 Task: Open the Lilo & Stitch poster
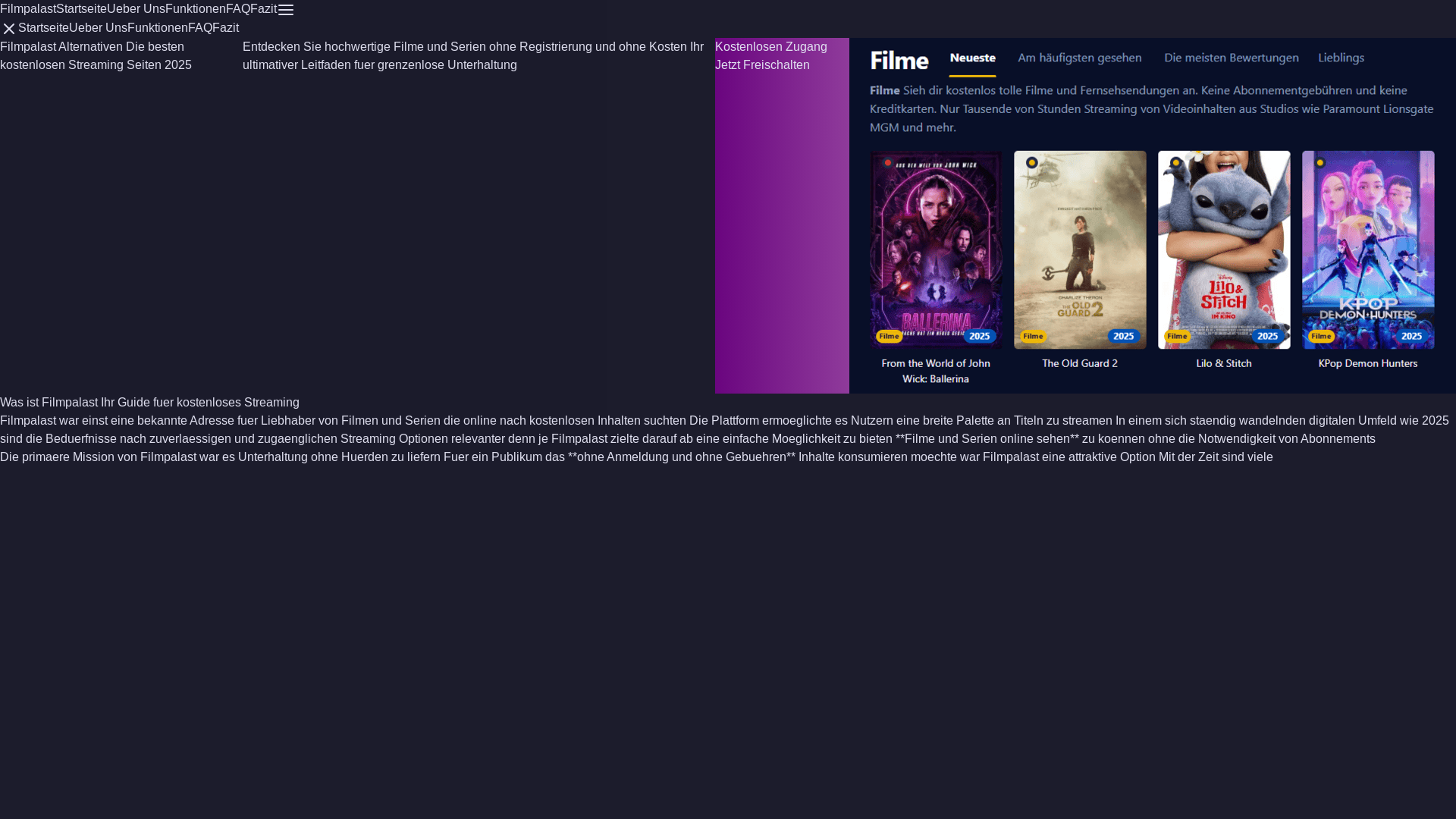coord(1224,249)
